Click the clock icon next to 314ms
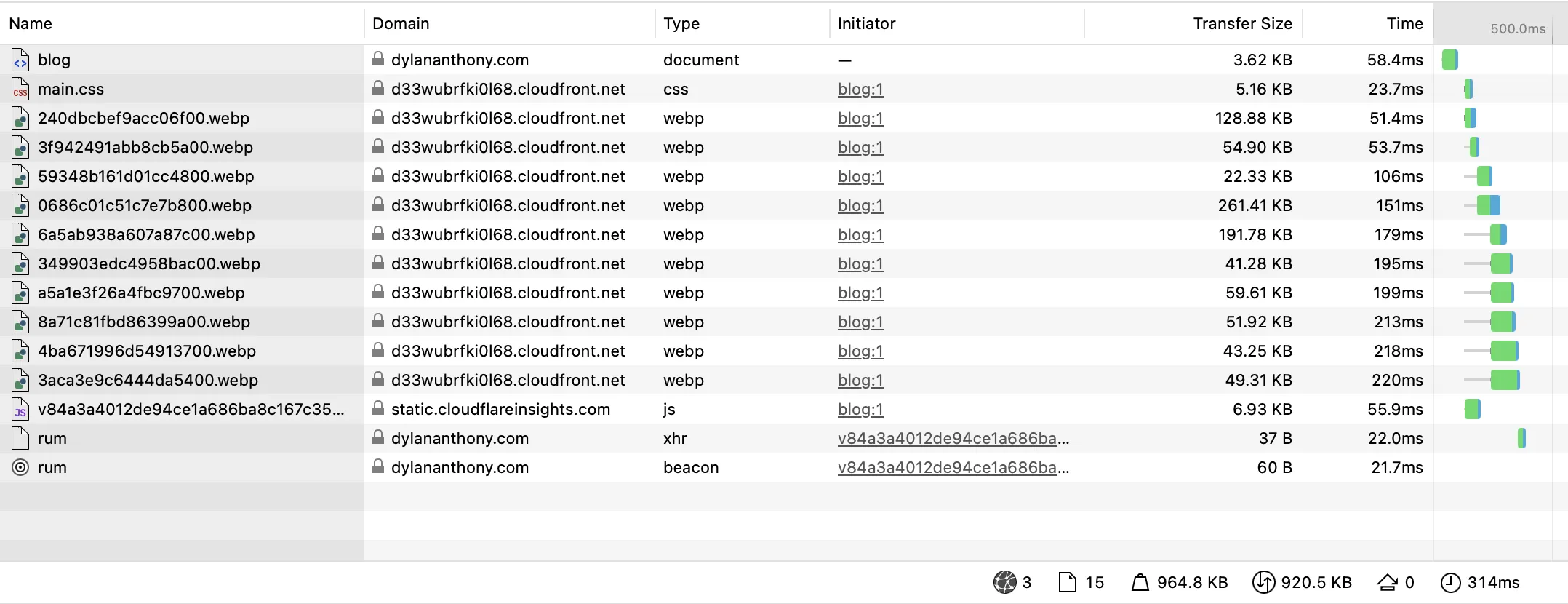This screenshot has height=604, width=1568. pyautogui.click(x=1452, y=582)
